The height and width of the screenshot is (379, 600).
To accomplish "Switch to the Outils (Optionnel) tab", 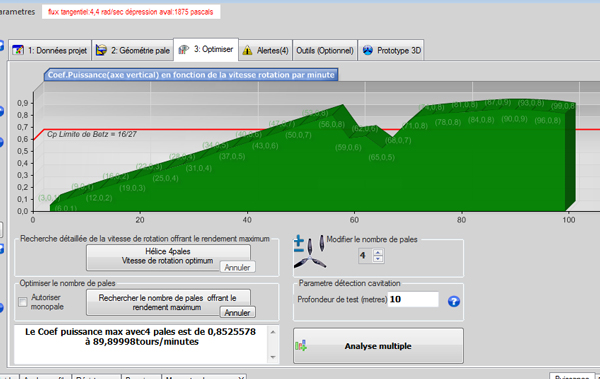I will point(325,50).
